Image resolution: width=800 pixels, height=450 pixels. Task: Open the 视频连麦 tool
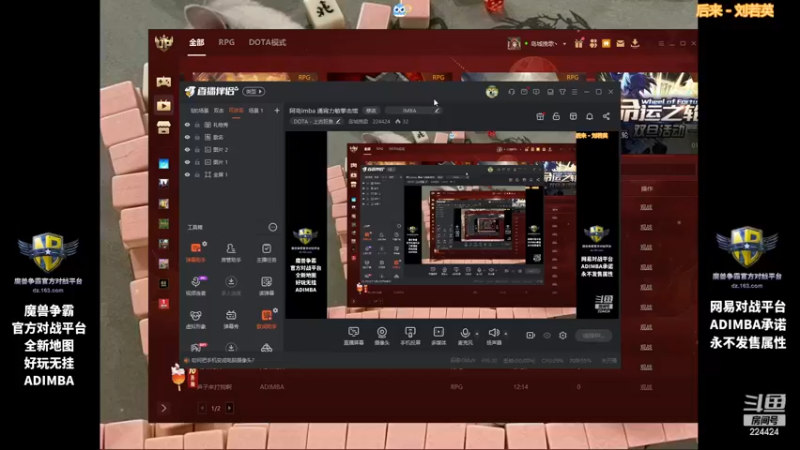tap(195, 286)
